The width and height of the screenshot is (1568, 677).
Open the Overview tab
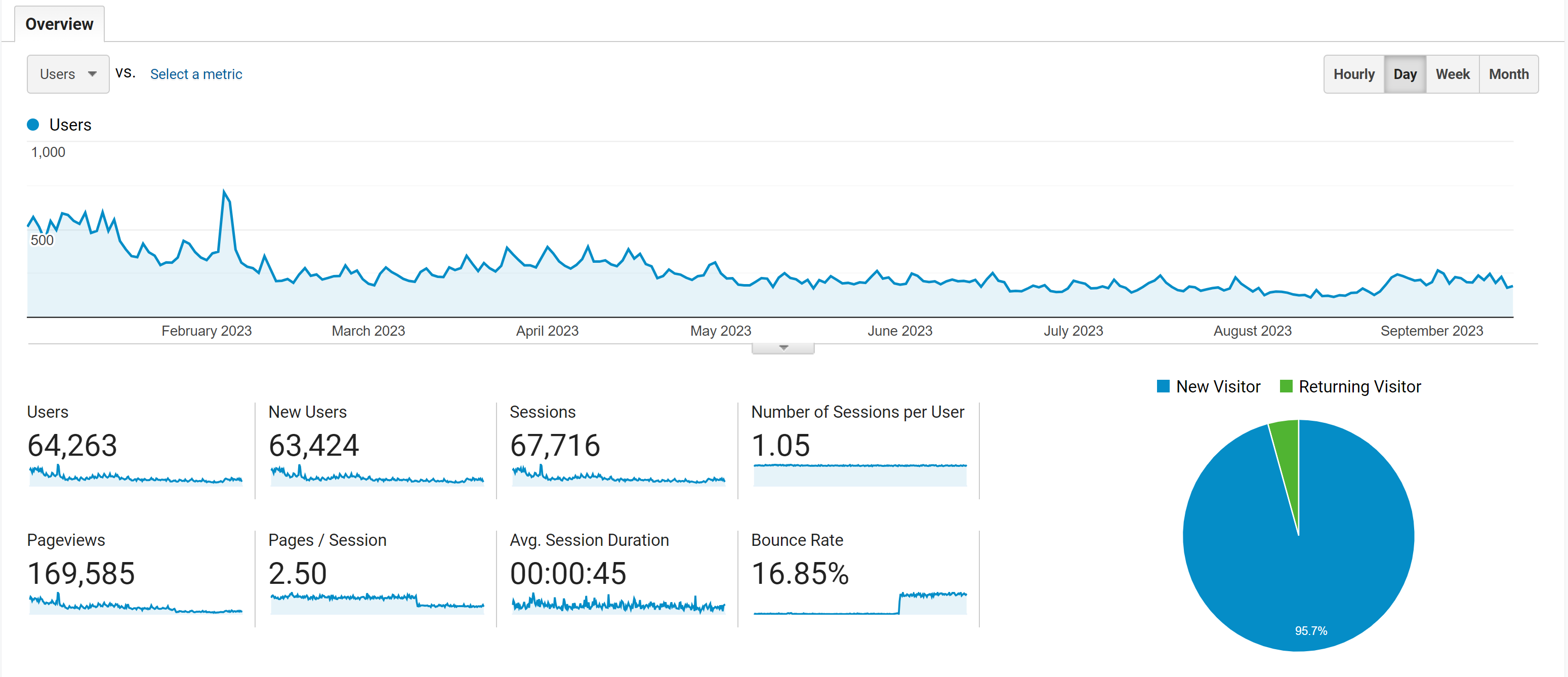[x=59, y=24]
